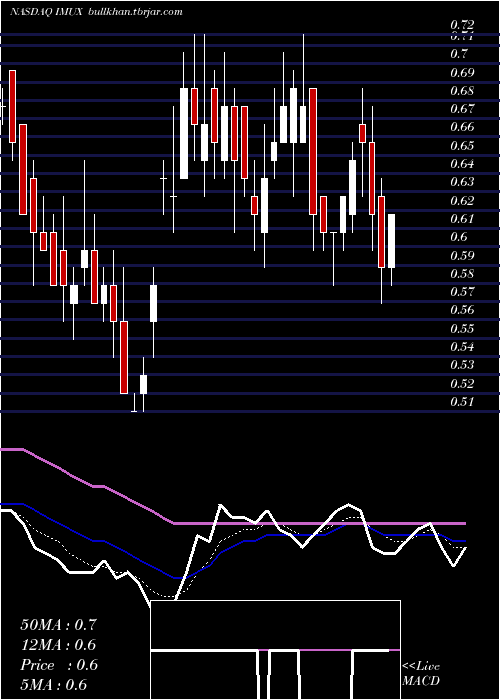Click the 0.63 price axis label
The height and width of the screenshot is (700, 500).
[462, 182]
